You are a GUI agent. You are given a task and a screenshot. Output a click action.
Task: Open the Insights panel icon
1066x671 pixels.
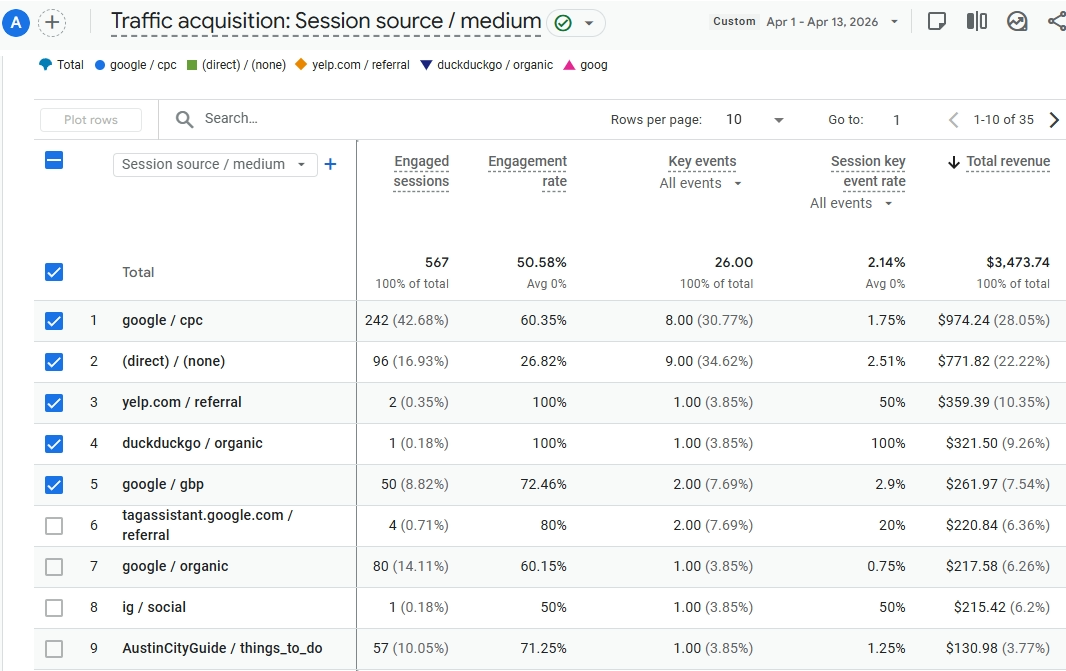pyautogui.click(x=1017, y=20)
